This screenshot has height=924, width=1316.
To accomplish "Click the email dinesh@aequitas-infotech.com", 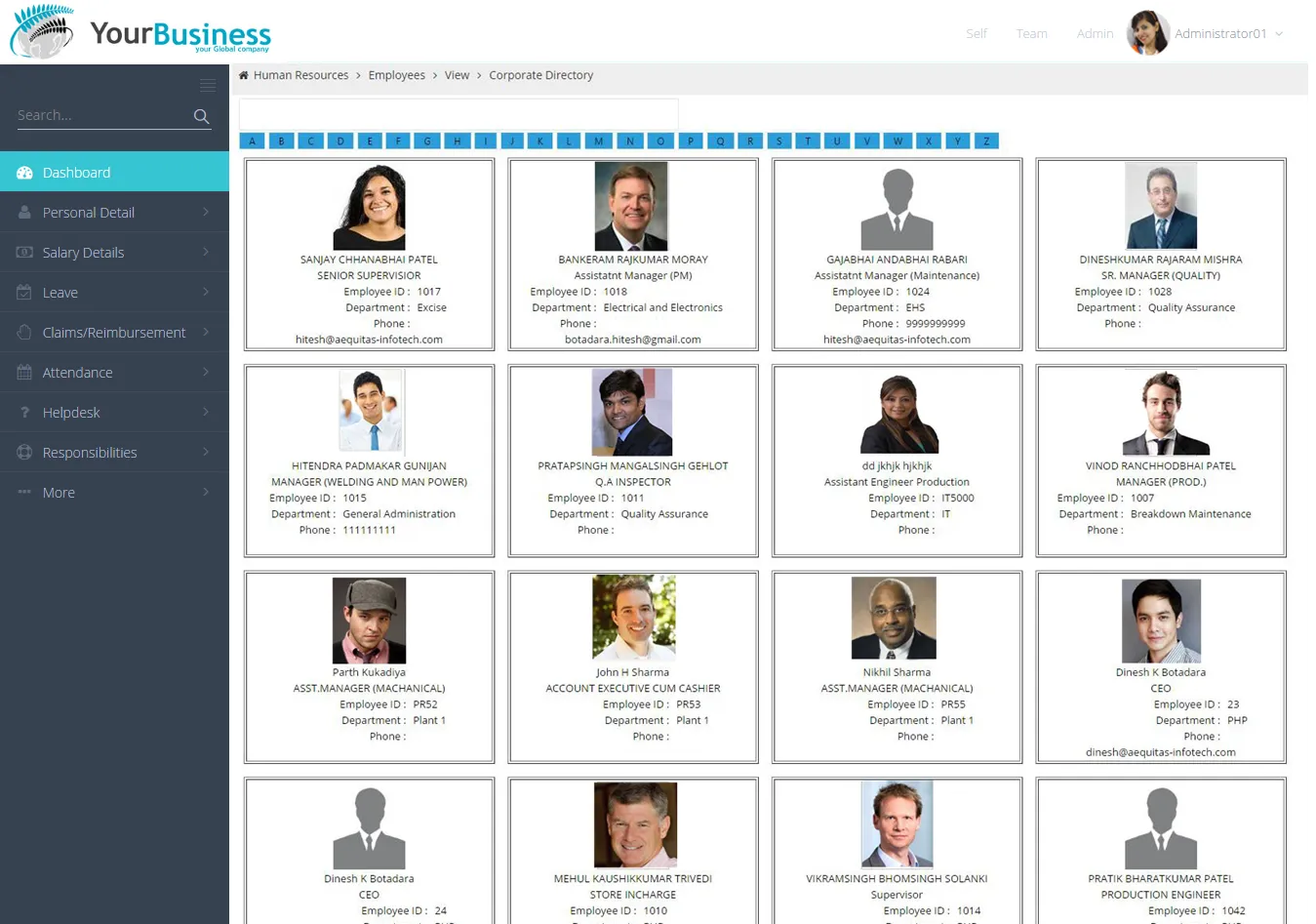I will (1161, 752).
